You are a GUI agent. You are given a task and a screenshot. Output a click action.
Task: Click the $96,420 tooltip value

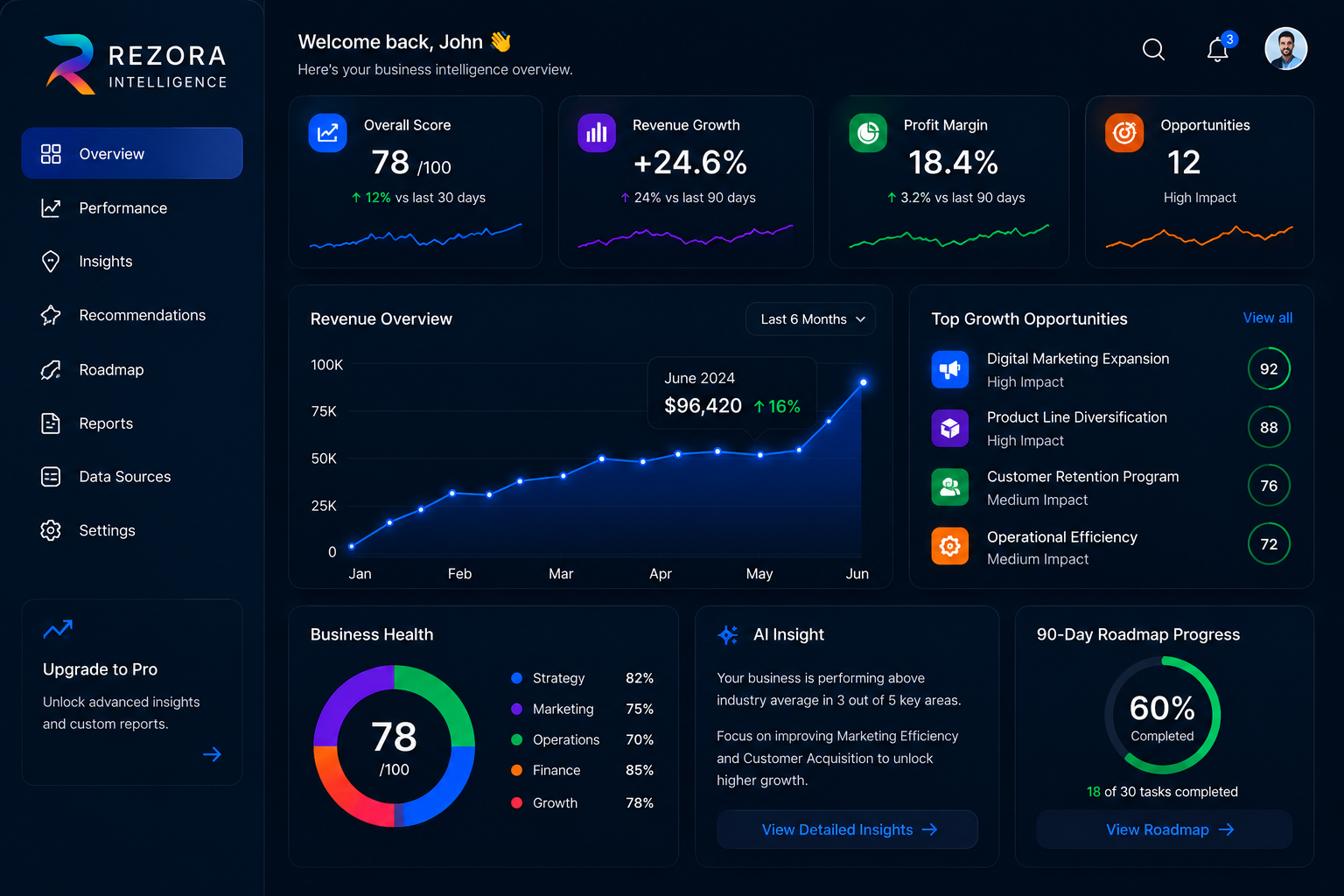point(703,406)
